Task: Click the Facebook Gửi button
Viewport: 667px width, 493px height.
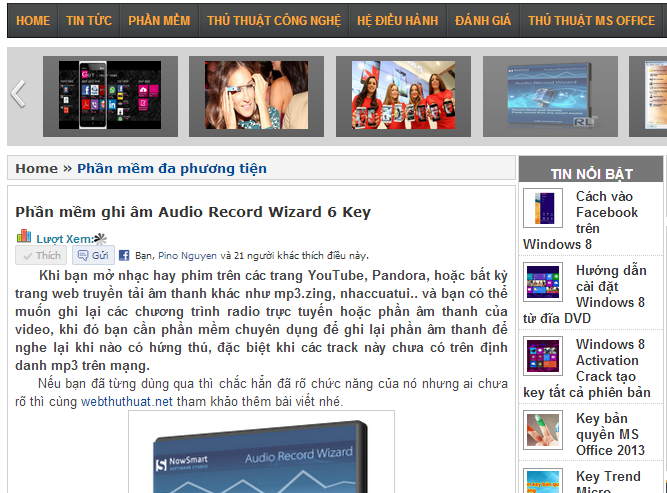Action: point(93,255)
